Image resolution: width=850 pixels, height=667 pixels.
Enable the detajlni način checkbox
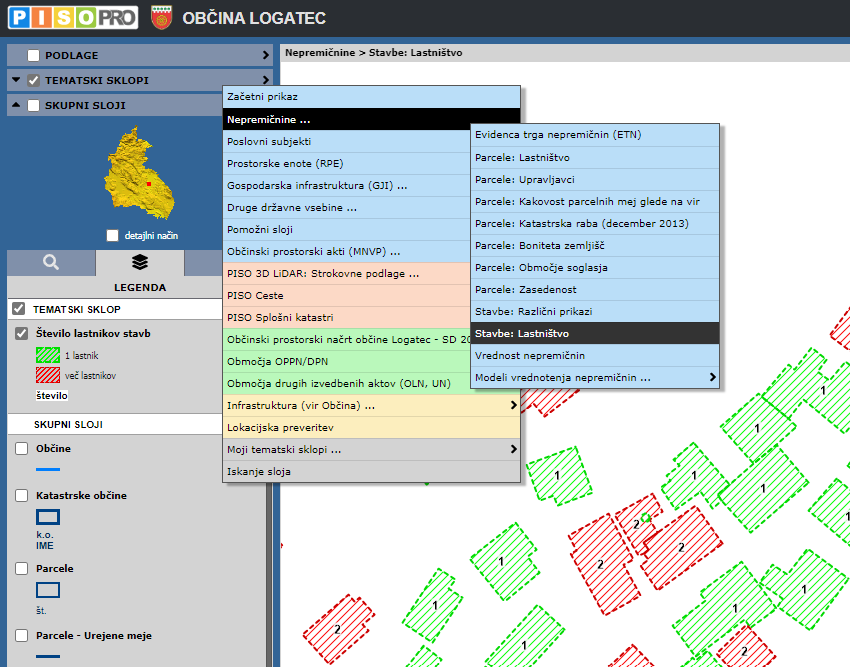112,235
